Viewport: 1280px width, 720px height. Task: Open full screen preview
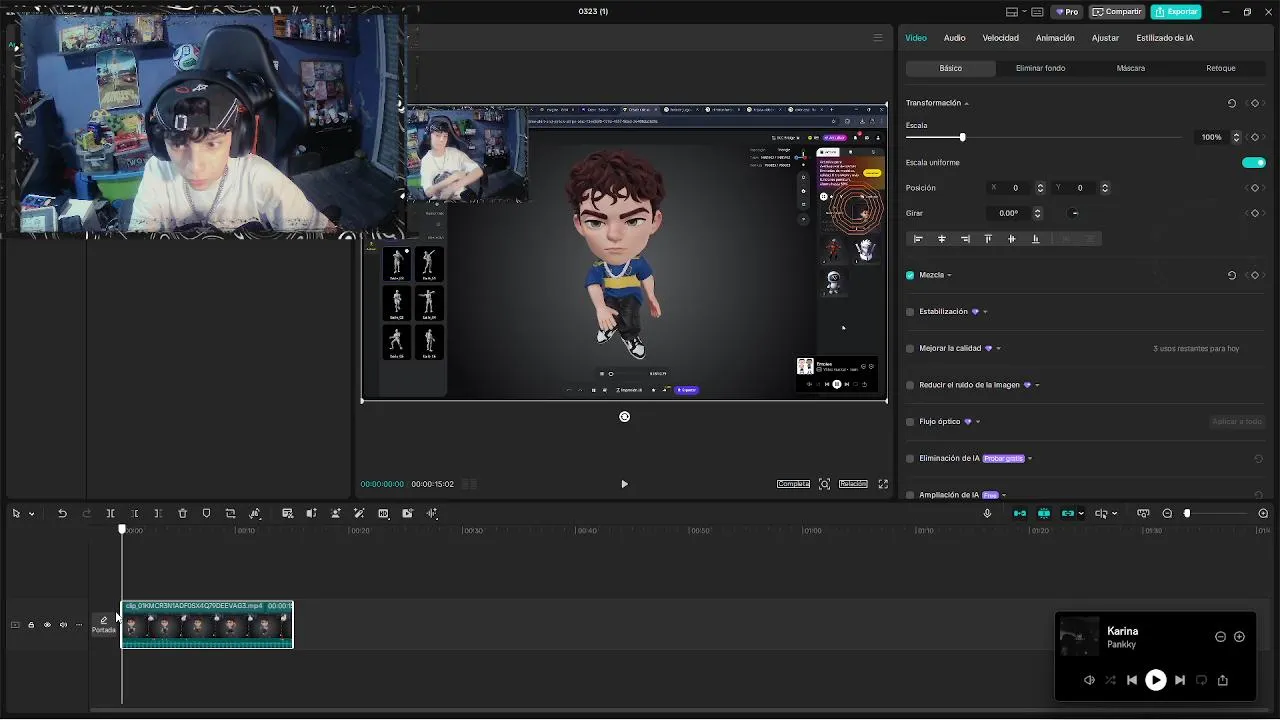tap(883, 484)
